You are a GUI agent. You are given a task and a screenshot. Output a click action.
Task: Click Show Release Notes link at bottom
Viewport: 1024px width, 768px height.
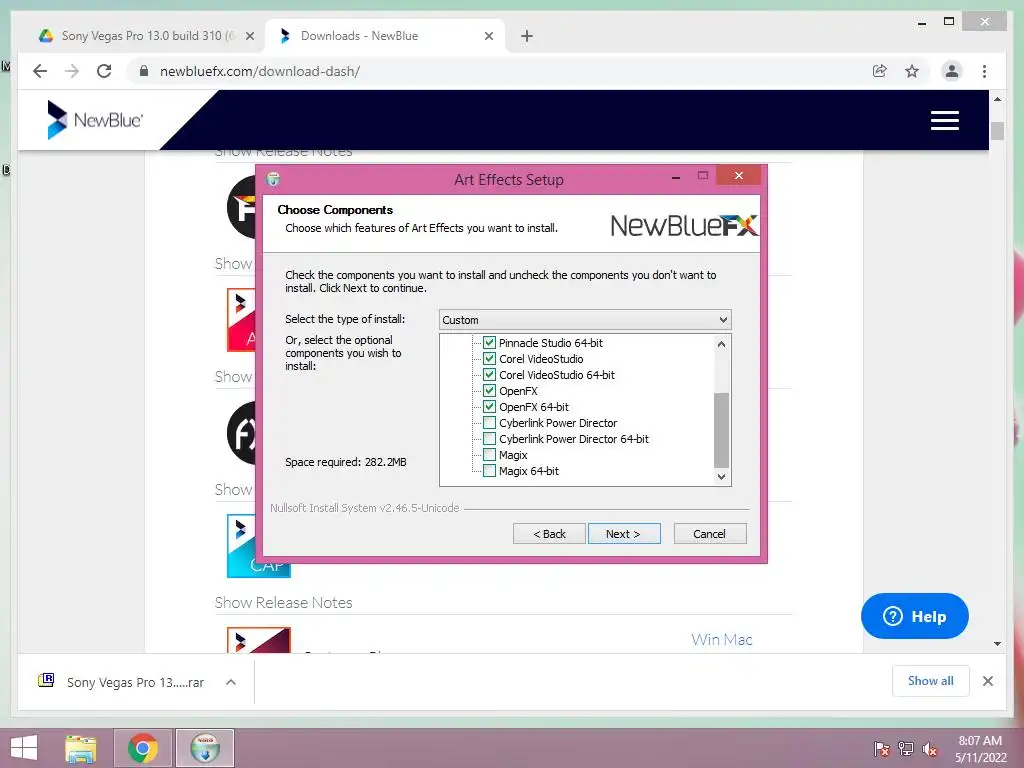(x=283, y=602)
